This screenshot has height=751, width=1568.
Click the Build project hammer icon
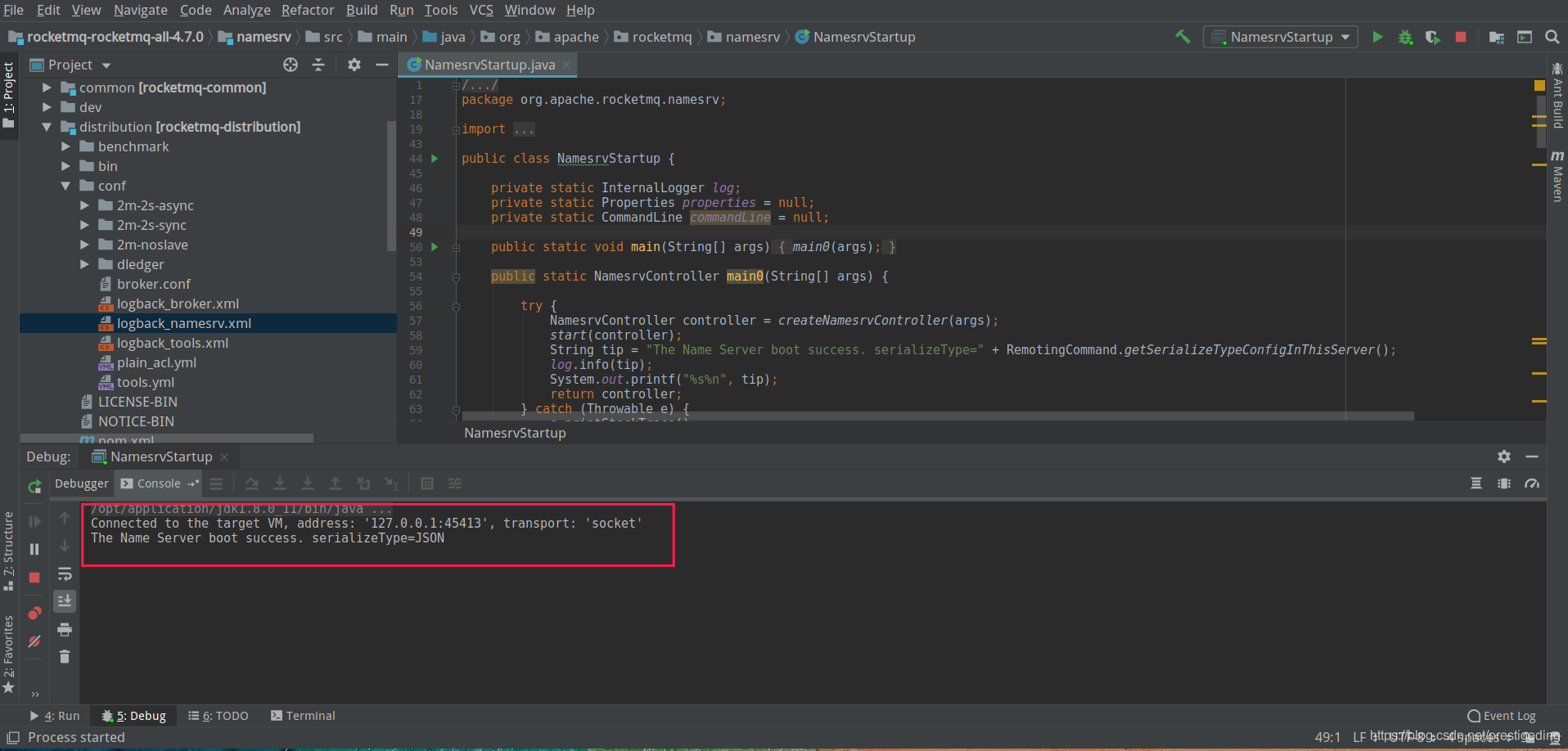1183,37
